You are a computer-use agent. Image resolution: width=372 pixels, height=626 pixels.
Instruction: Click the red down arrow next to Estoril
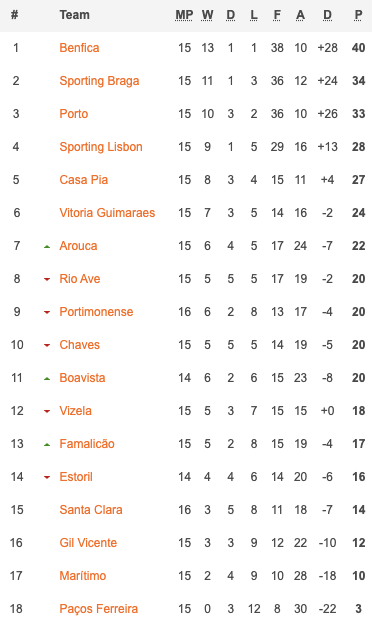click(47, 477)
